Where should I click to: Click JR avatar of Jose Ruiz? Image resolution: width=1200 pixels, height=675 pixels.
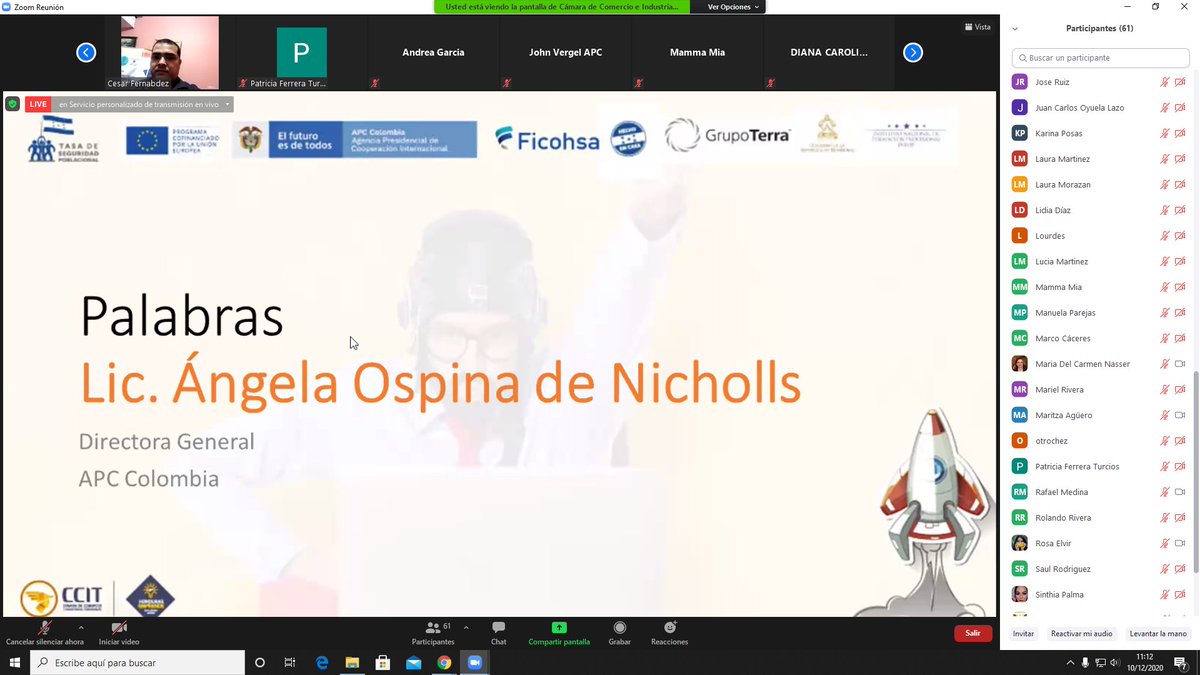pyautogui.click(x=1019, y=82)
